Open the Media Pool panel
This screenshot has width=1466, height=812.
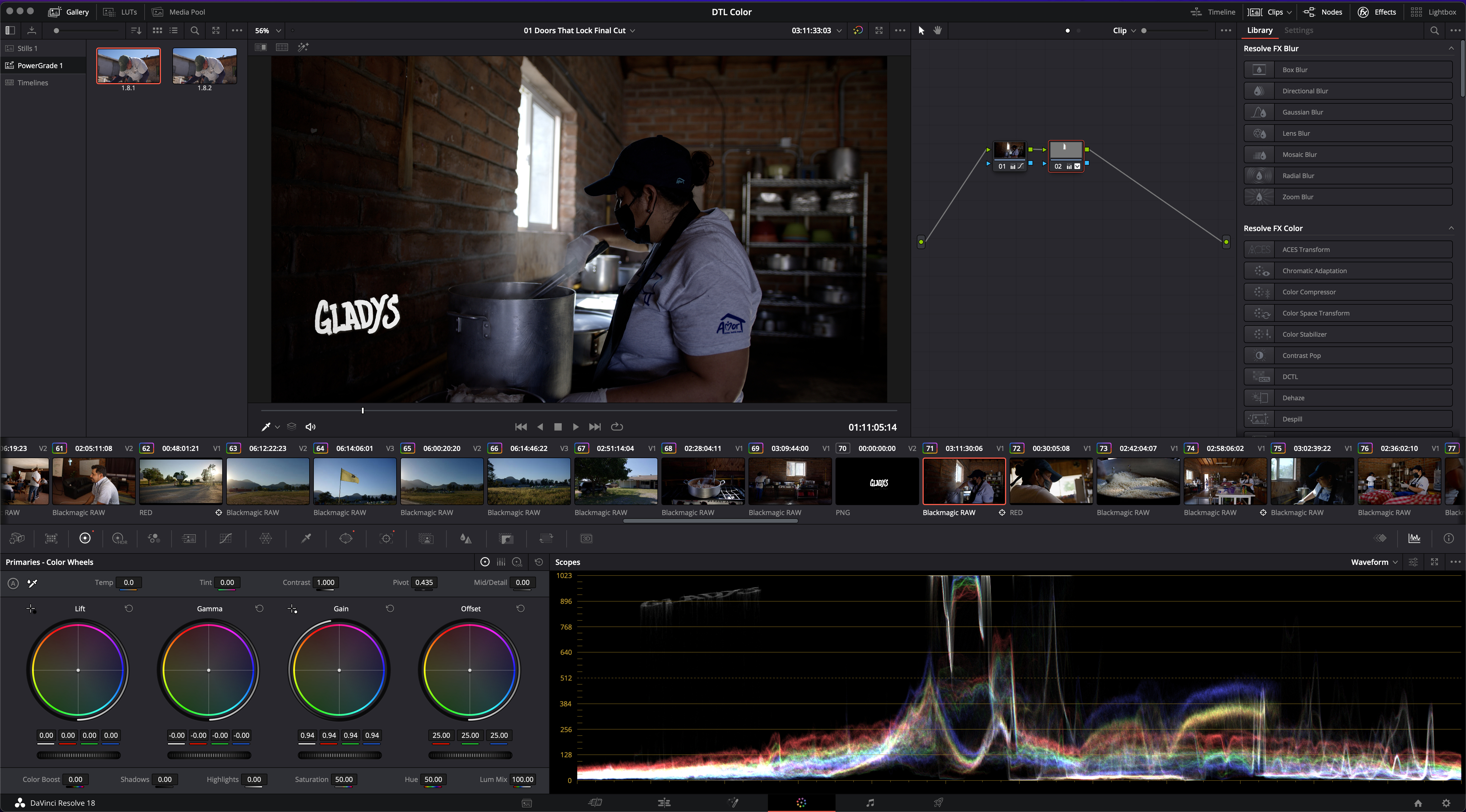(x=179, y=12)
